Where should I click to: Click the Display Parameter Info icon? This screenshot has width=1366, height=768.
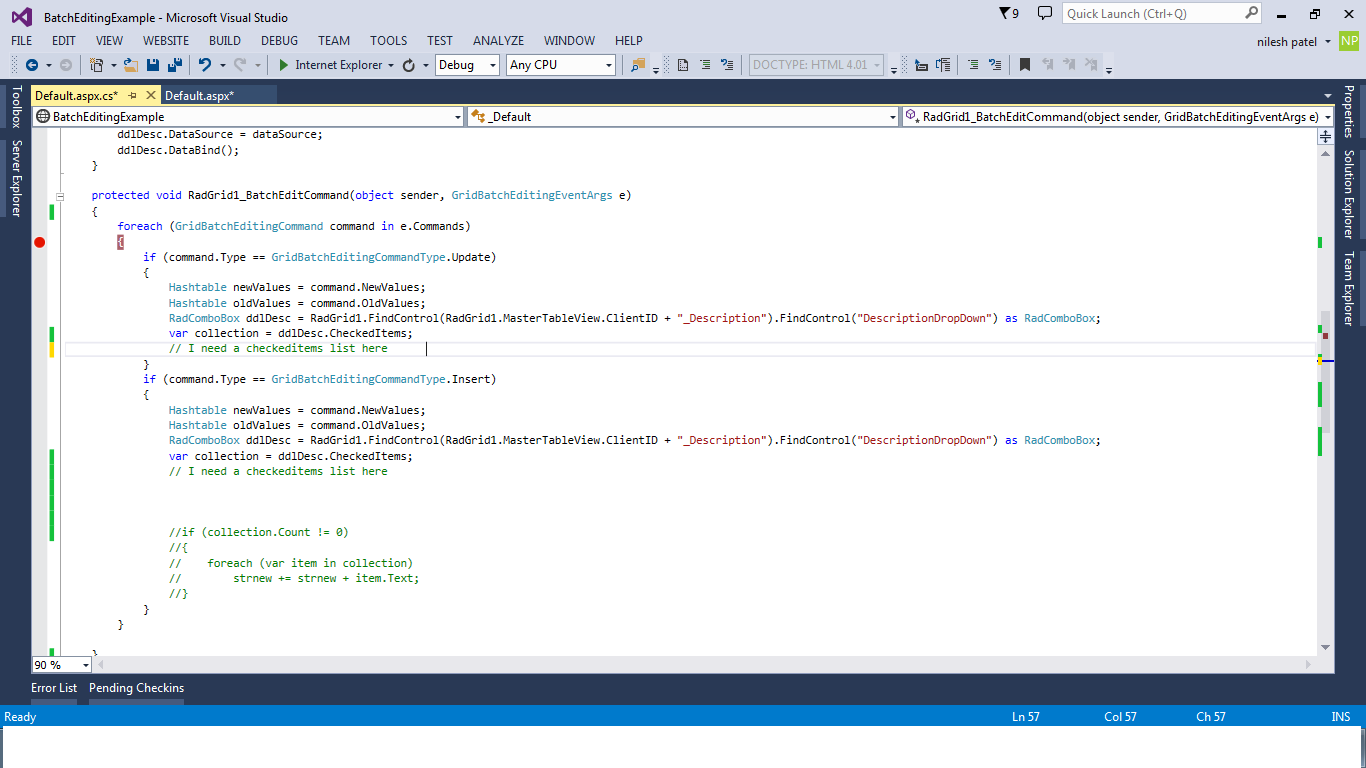tap(943, 65)
